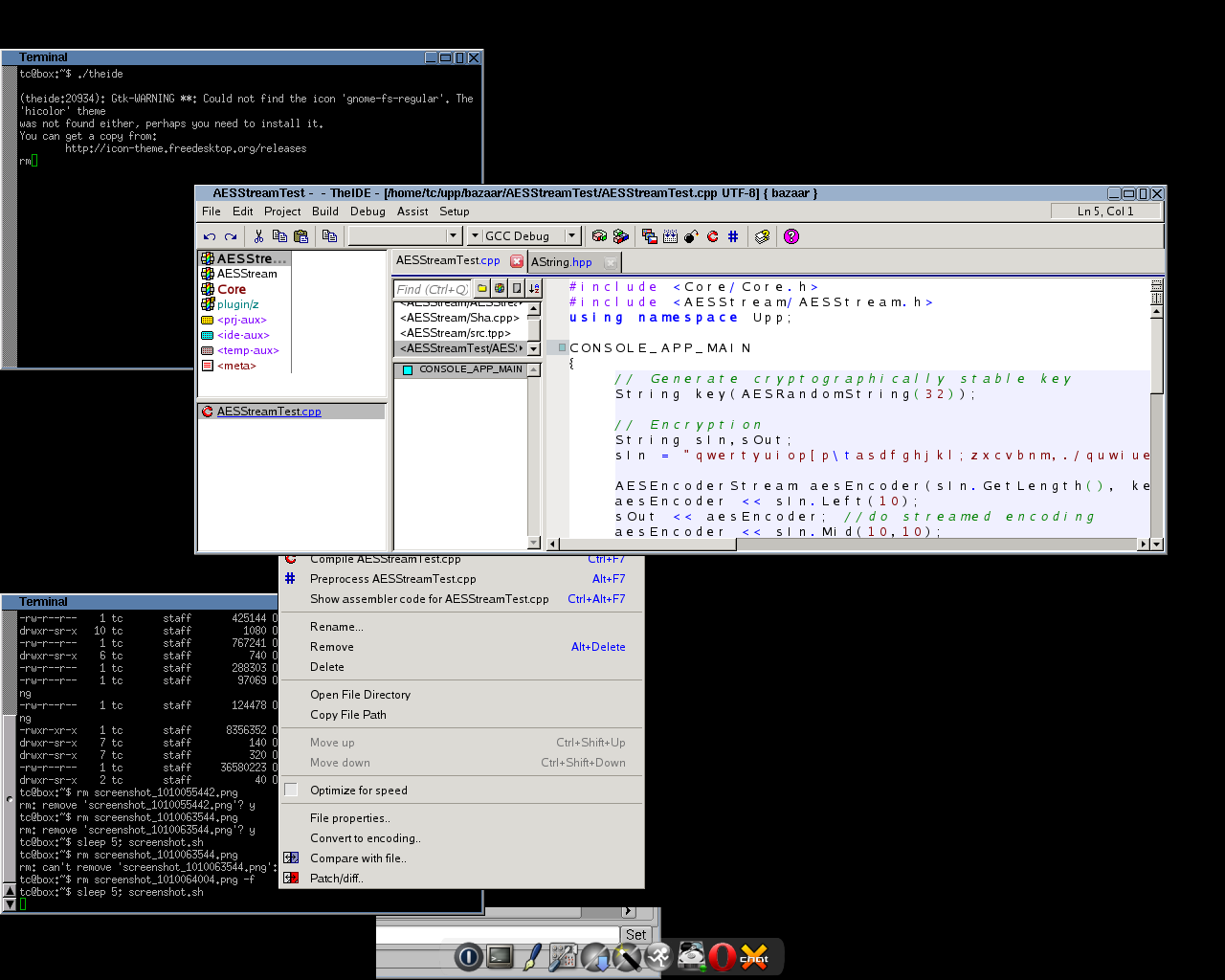
Task: Click the Find (Ctrl+Q) search field
Action: tap(433, 289)
